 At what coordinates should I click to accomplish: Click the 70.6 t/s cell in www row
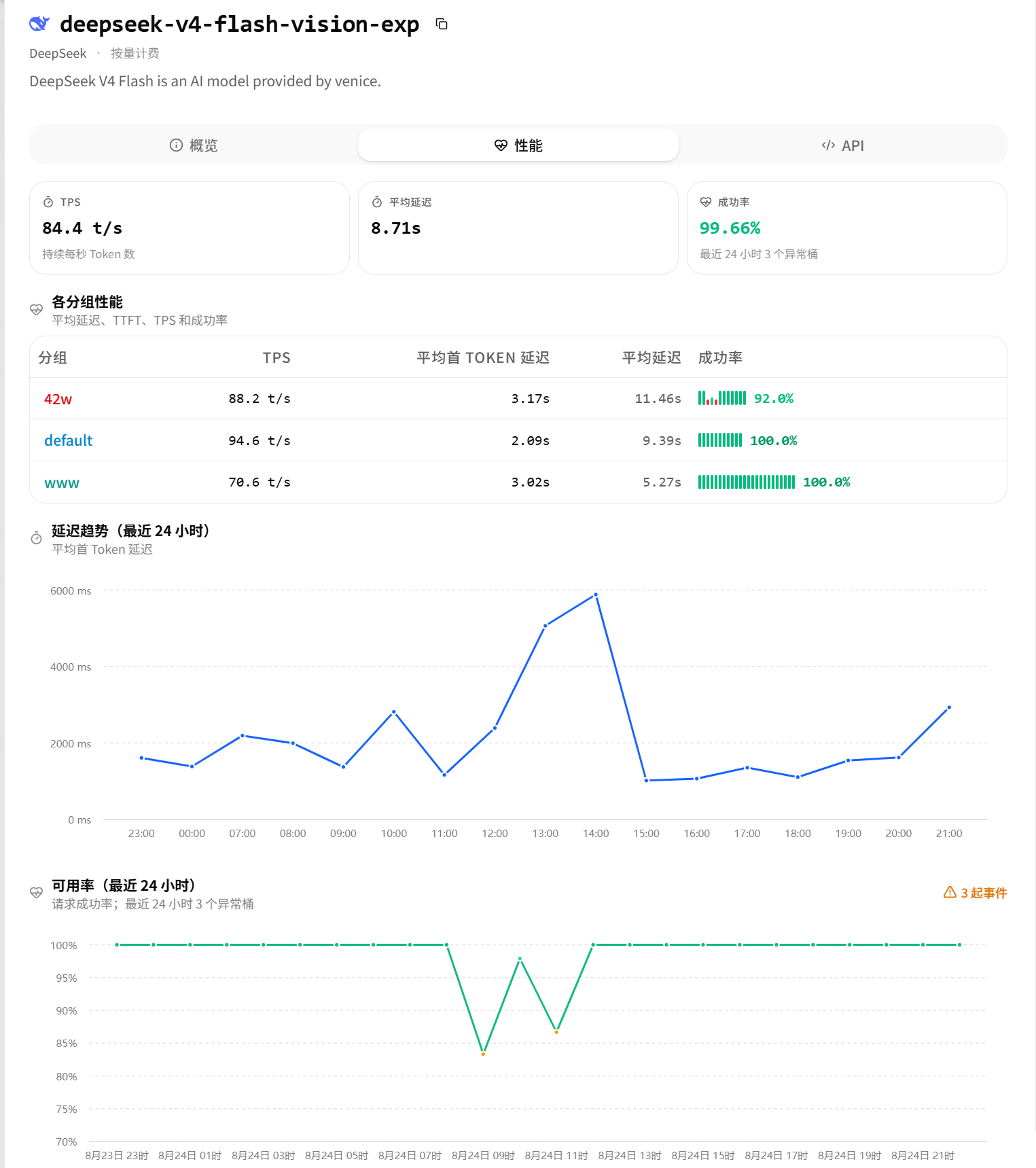tap(260, 482)
